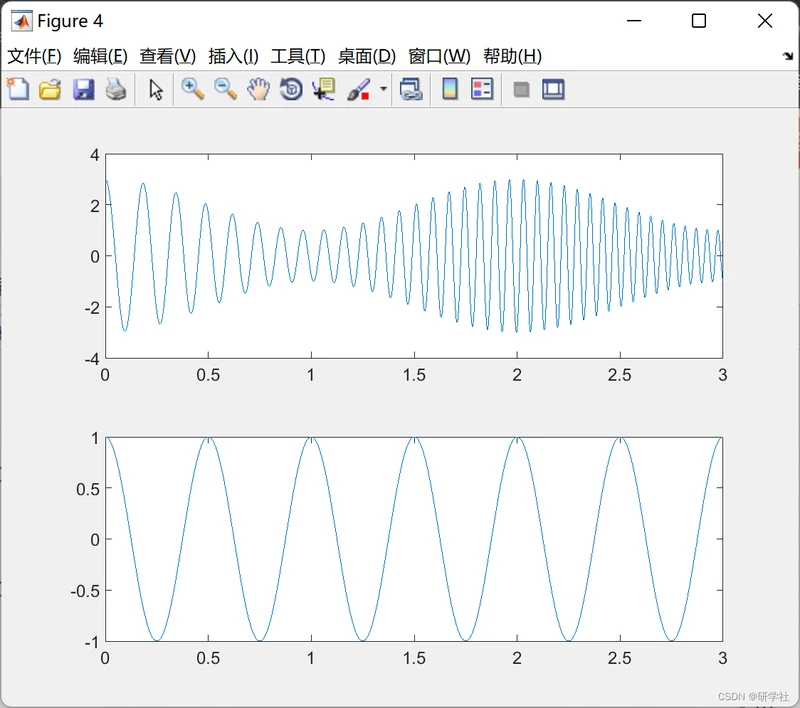Activate the Data Cursor tool
This screenshot has height=708, width=800.
(324, 89)
